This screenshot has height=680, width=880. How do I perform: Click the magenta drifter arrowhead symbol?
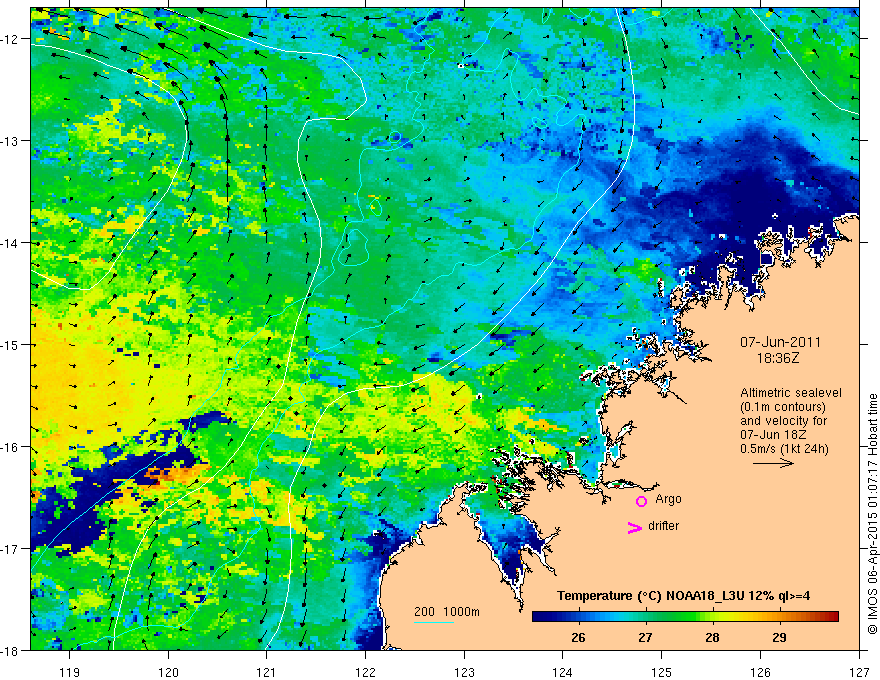(x=635, y=528)
